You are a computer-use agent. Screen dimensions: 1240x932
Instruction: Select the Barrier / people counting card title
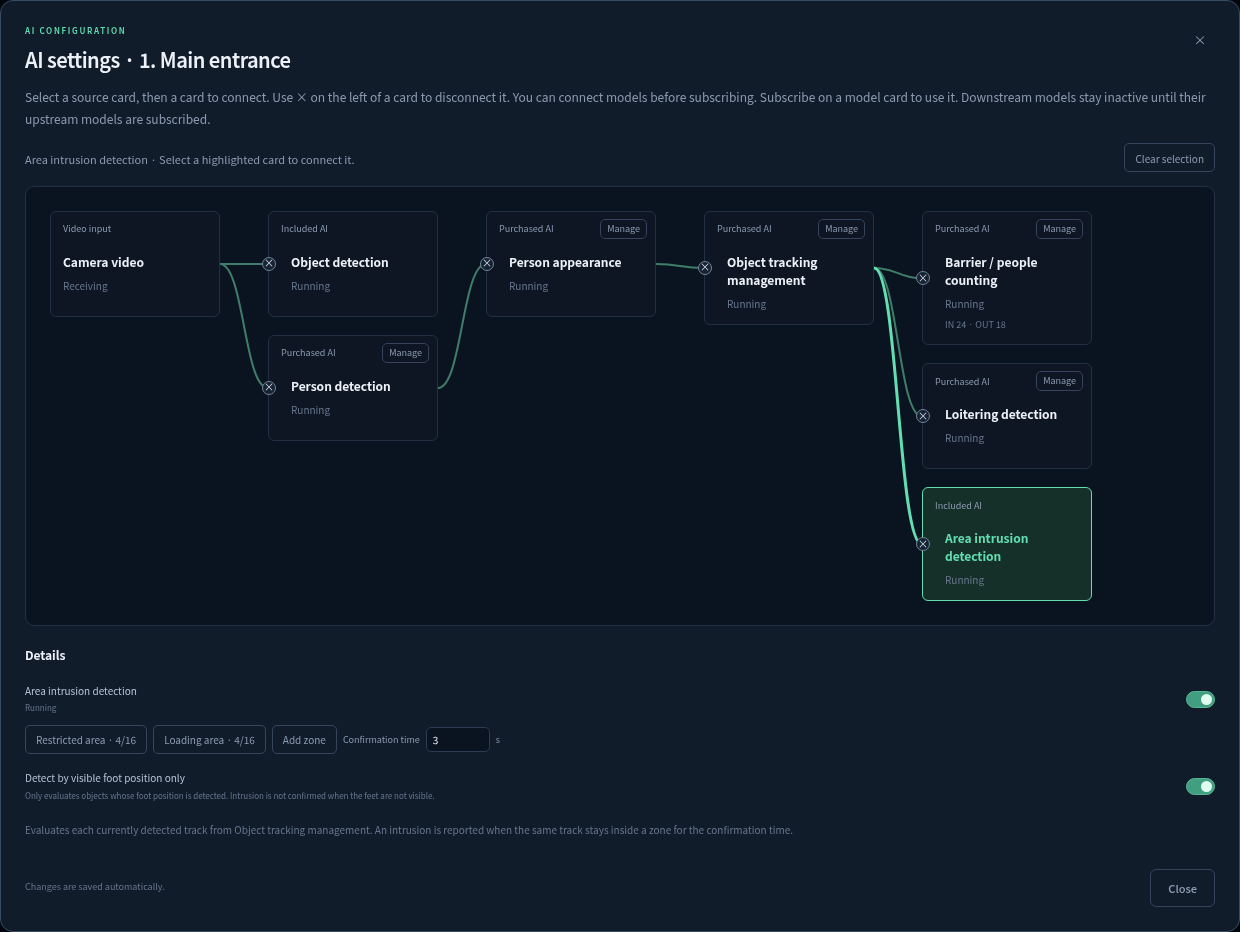(x=991, y=271)
